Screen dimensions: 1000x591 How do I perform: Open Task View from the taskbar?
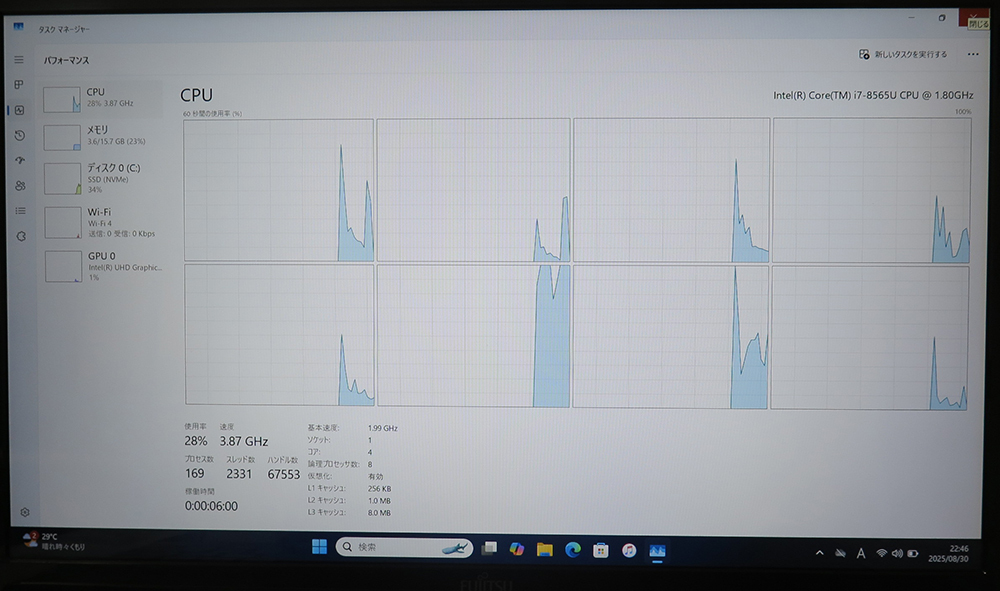[489, 548]
